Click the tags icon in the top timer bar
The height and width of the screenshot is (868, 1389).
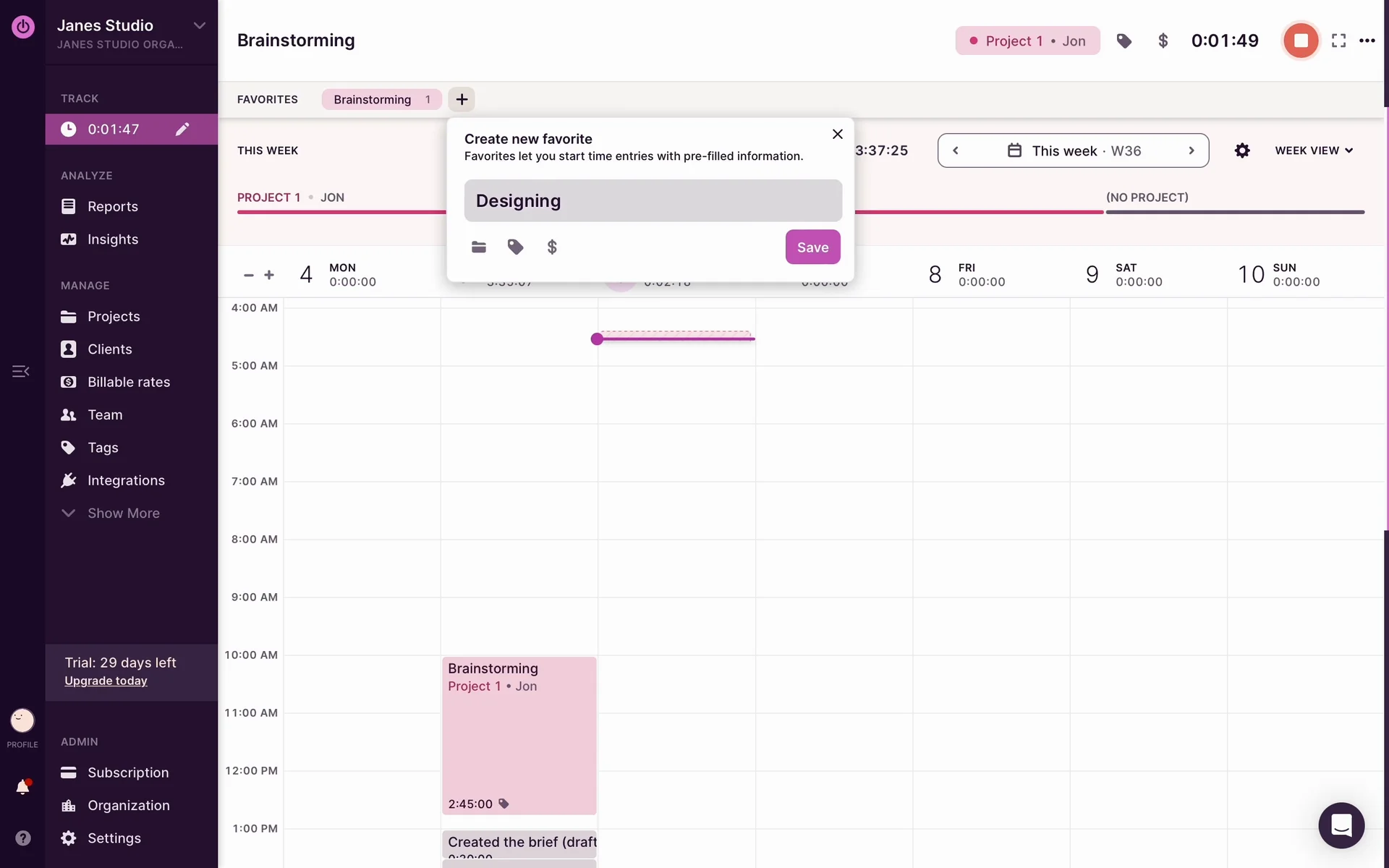[1123, 41]
